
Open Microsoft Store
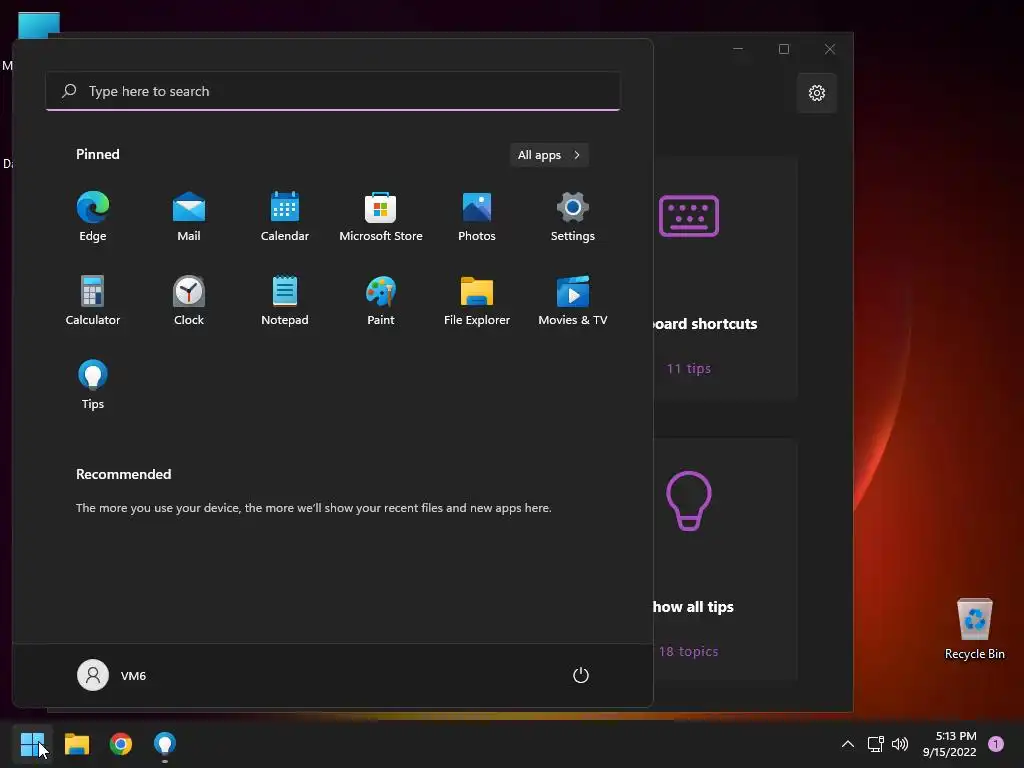coord(381,217)
